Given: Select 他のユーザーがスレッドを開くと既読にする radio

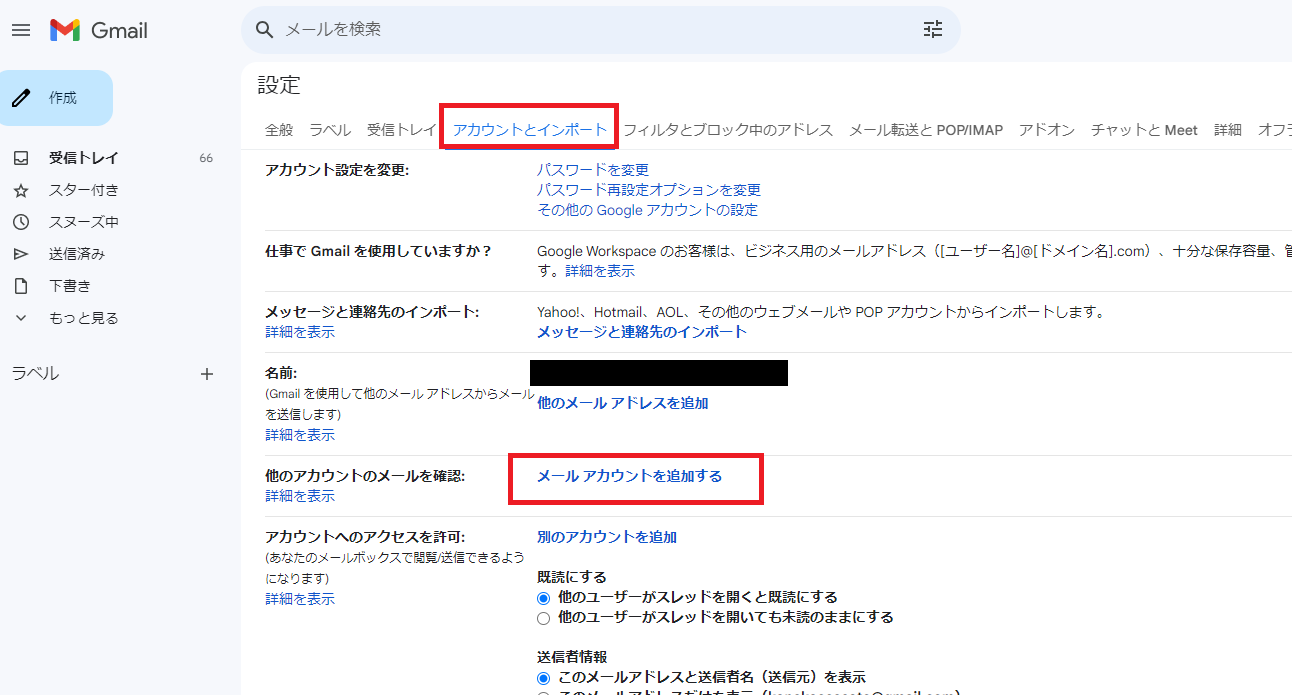Looking at the screenshot, I should pos(544,598).
